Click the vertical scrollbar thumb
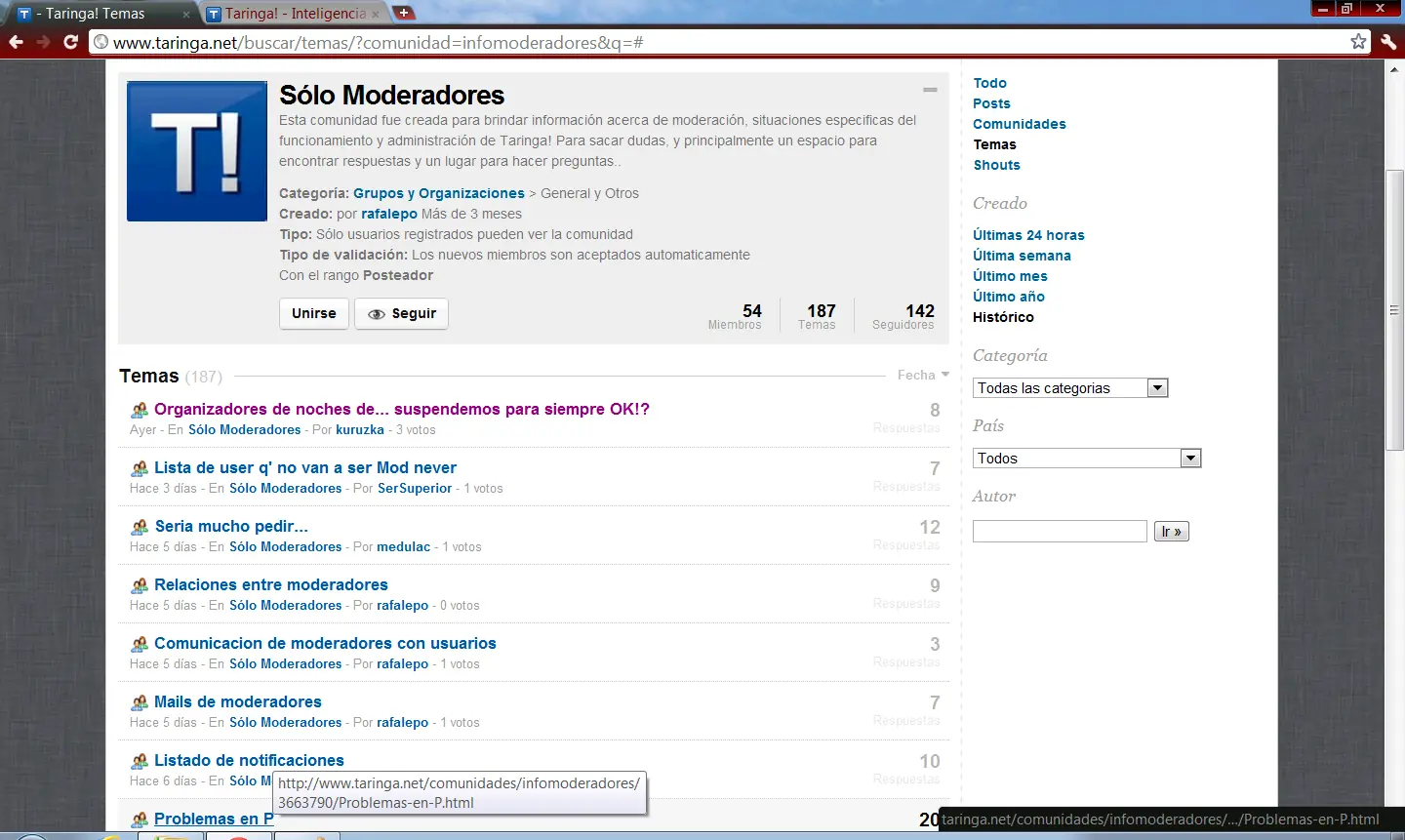The height and width of the screenshot is (840, 1405). [x=1394, y=310]
